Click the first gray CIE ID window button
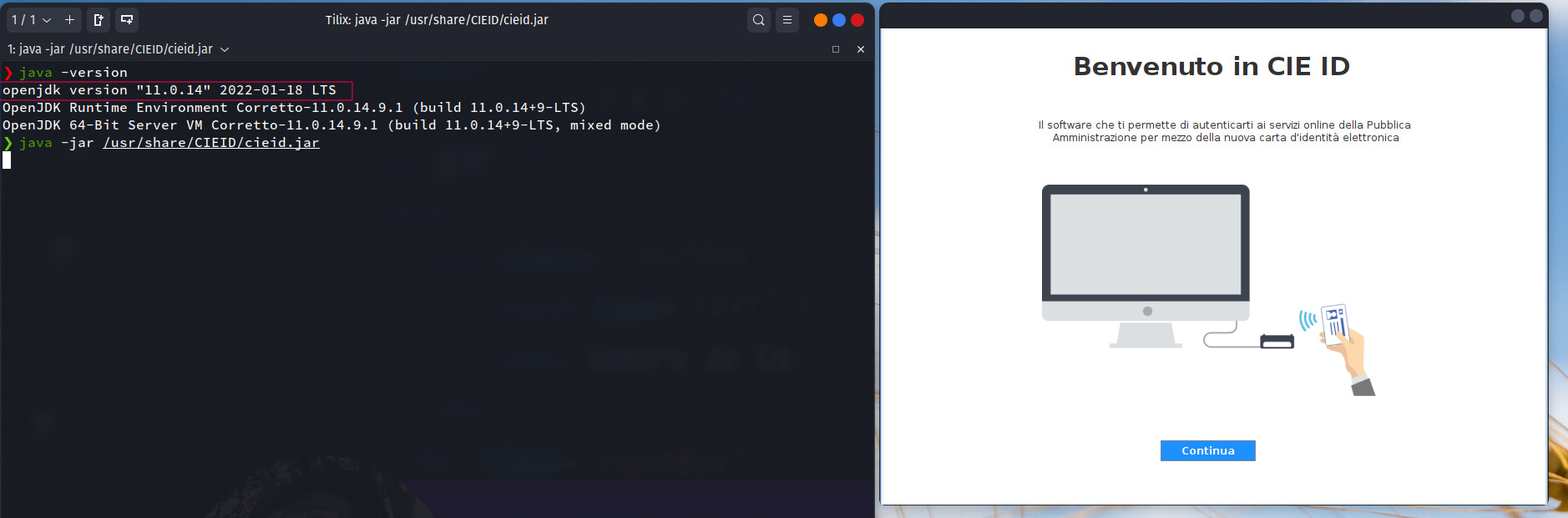This screenshot has width=1568, height=518. click(1518, 16)
